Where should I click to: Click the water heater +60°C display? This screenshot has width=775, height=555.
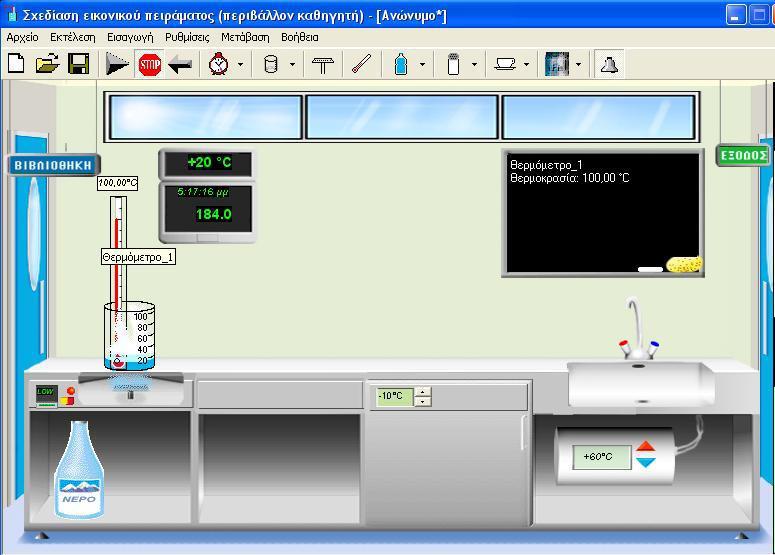(x=601, y=457)
